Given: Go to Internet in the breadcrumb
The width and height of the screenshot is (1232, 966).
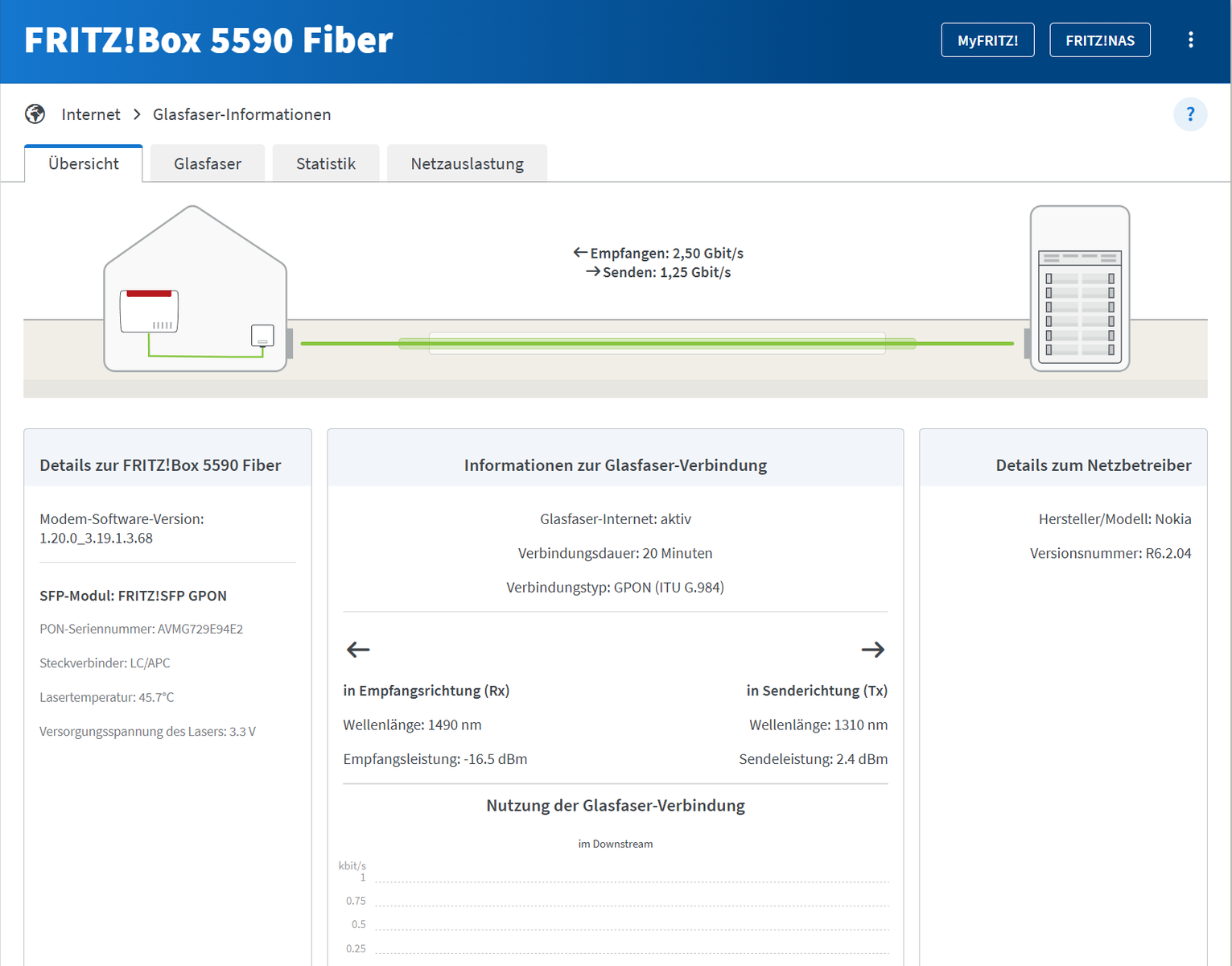Looking at the screenshot, I should coord(91,114).
